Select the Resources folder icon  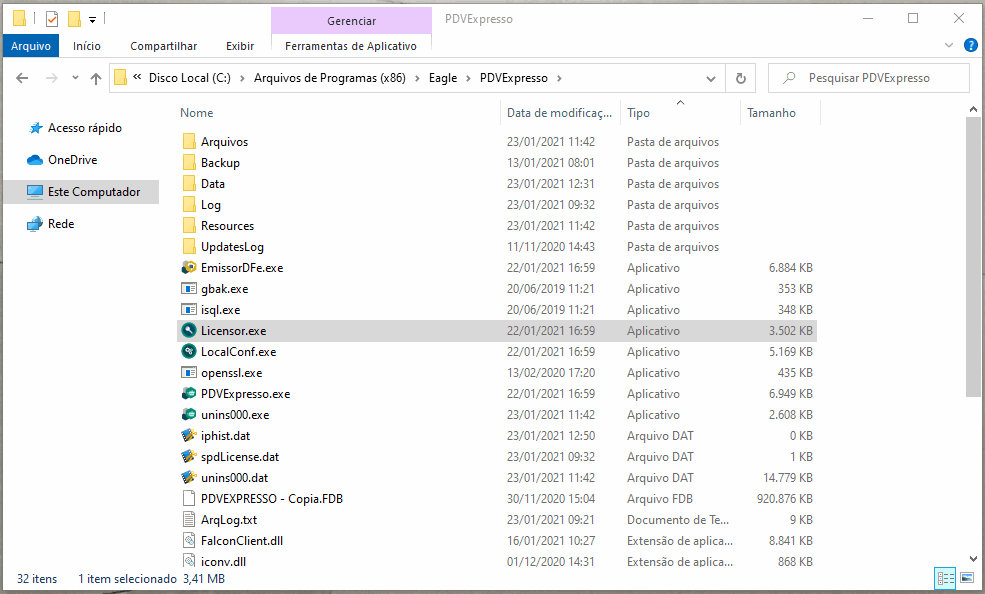(x=188, y=225)
